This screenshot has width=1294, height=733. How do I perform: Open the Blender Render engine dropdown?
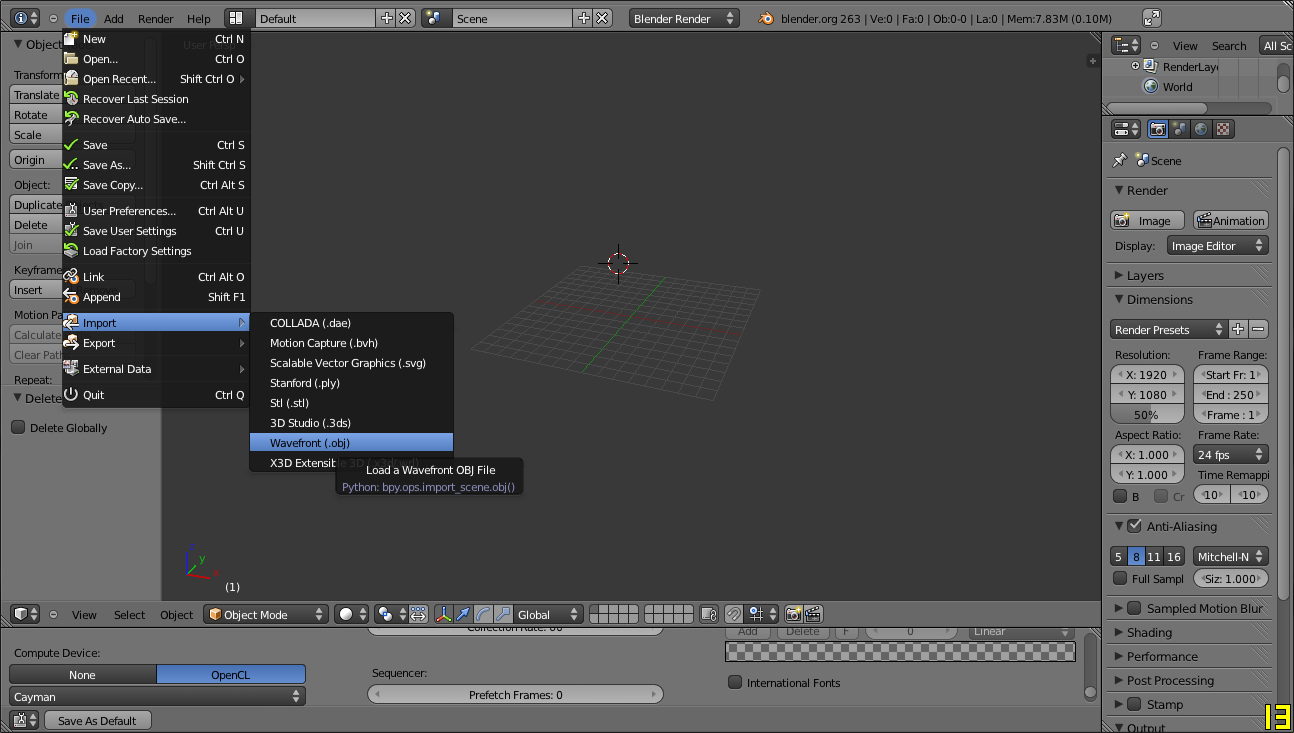[x=685, y=18]
